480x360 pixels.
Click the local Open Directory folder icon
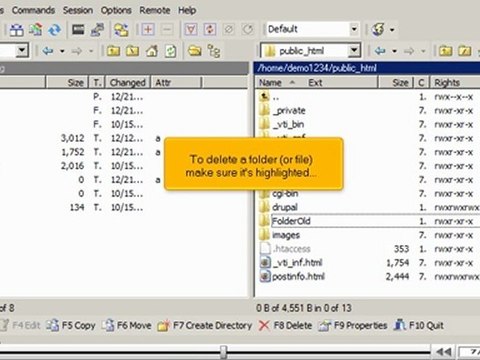click(195, 51)
